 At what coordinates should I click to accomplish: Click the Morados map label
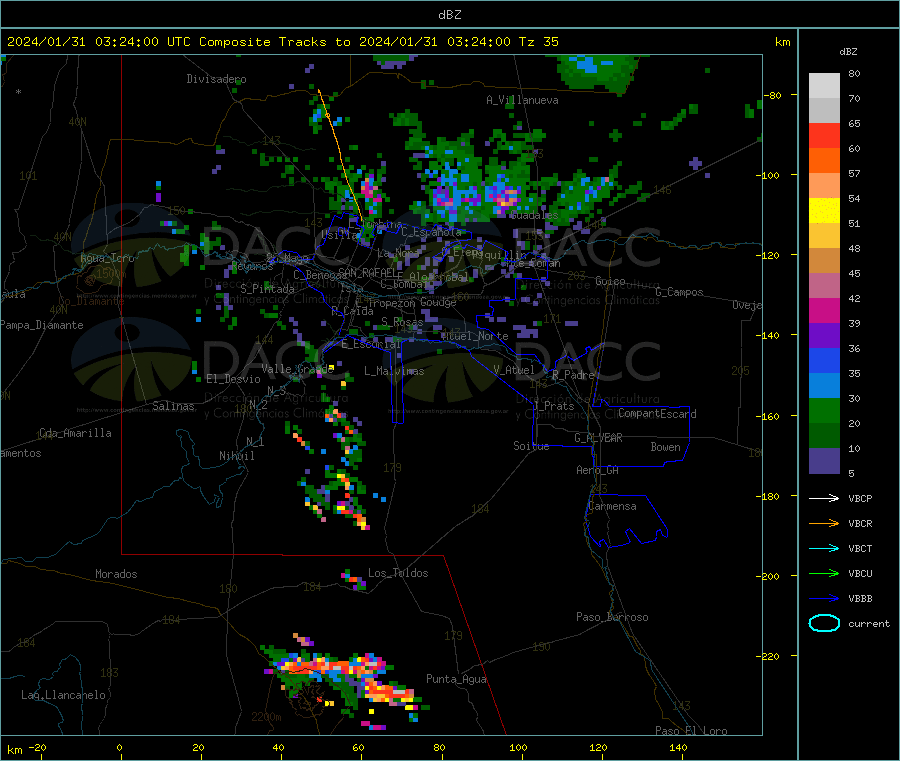(117, 574)
